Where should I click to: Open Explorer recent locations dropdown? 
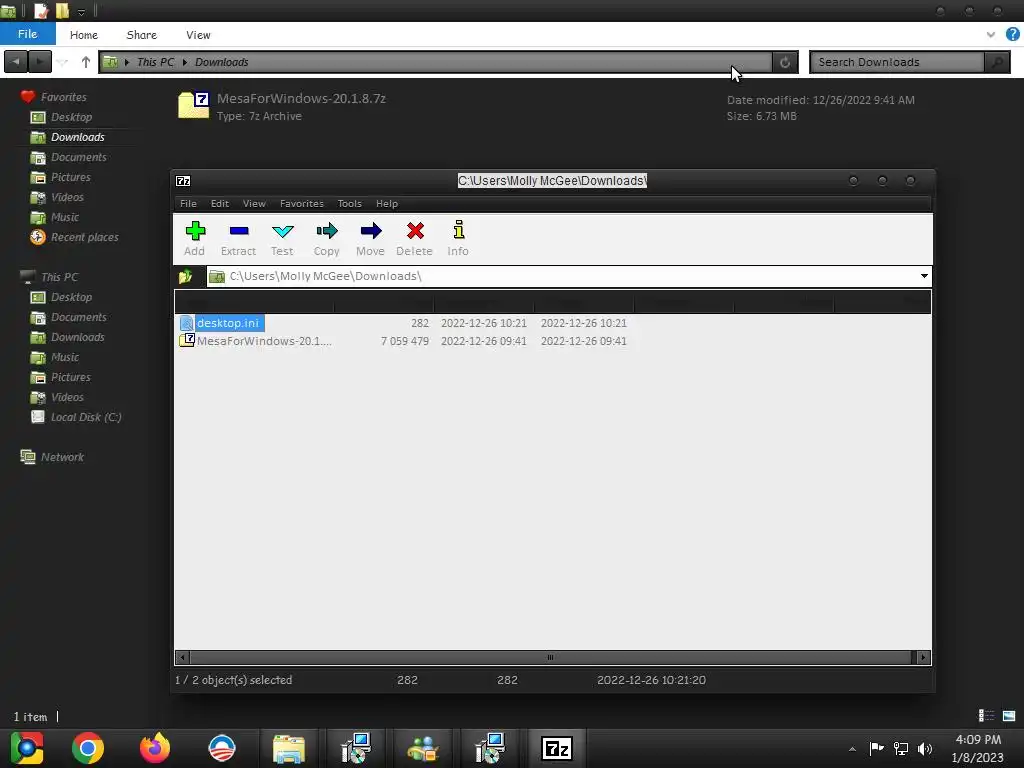[x=63, y=62]
